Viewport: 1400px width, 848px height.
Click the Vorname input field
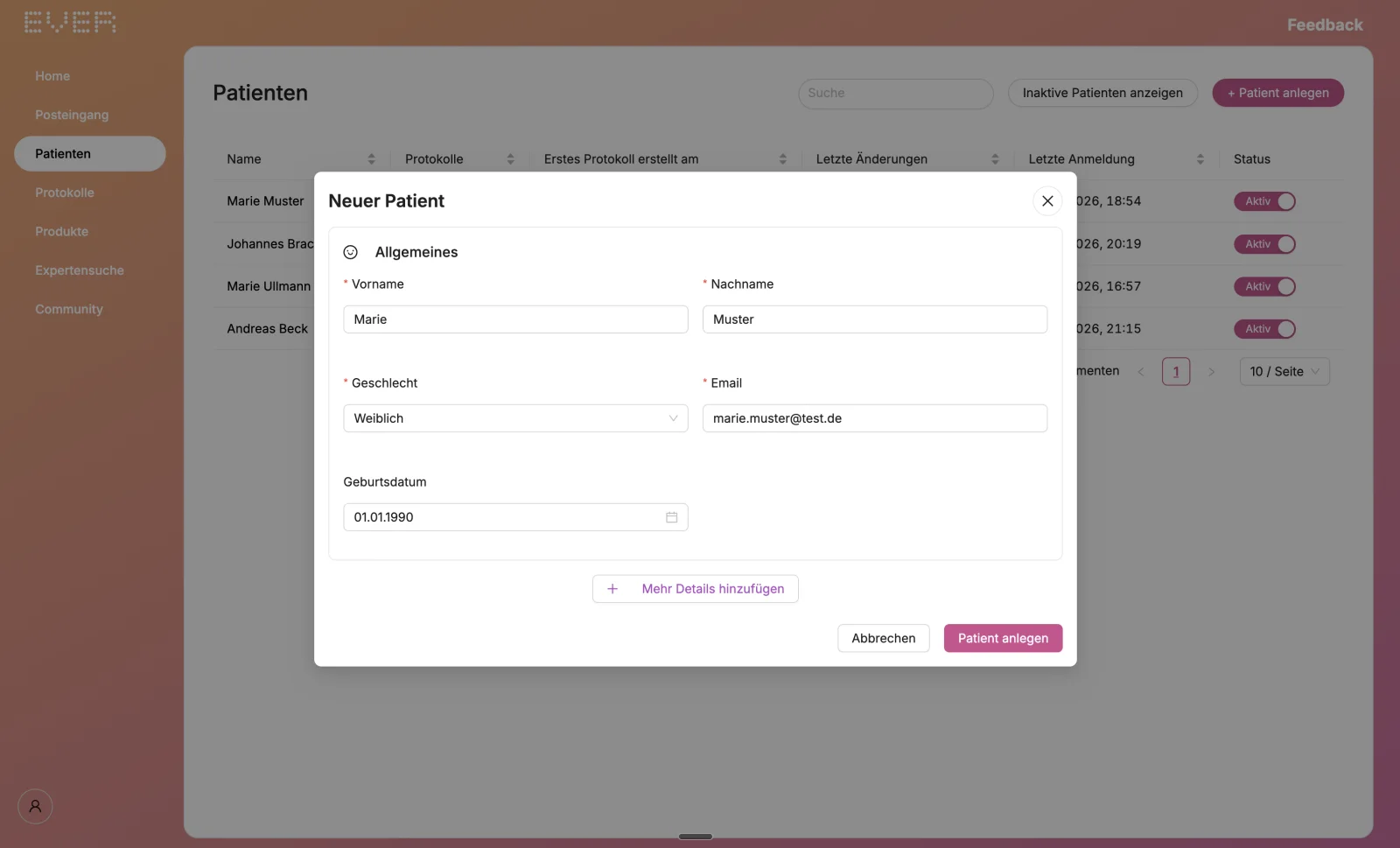coord(515,319)
